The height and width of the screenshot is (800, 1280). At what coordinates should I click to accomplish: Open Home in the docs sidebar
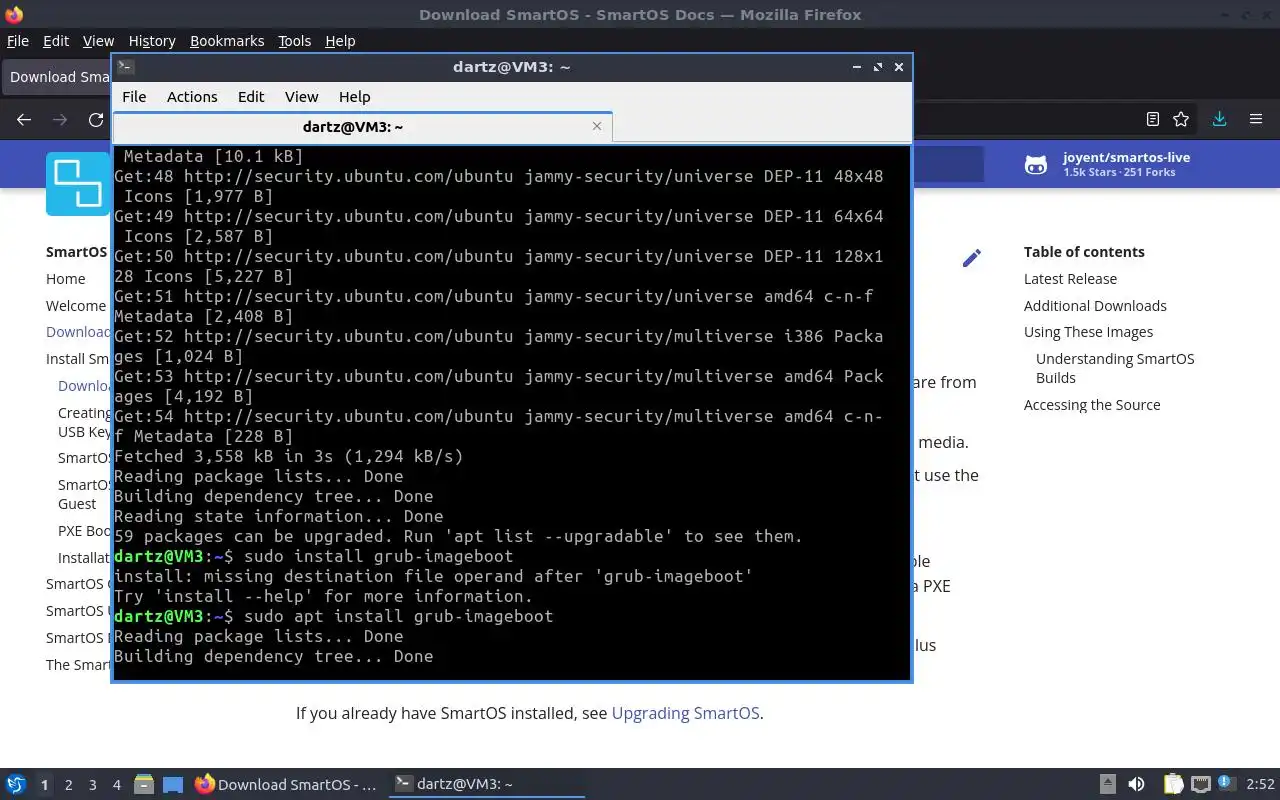pos(66,279)
